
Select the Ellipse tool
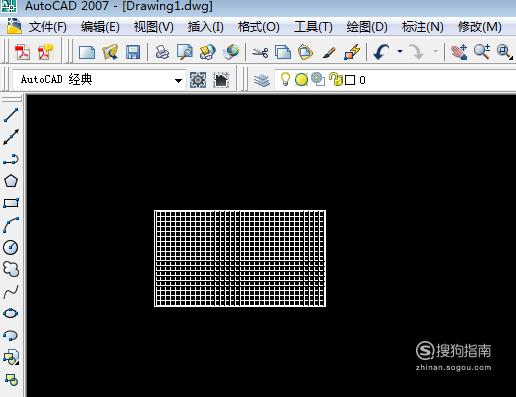click(x=11, y=313)
